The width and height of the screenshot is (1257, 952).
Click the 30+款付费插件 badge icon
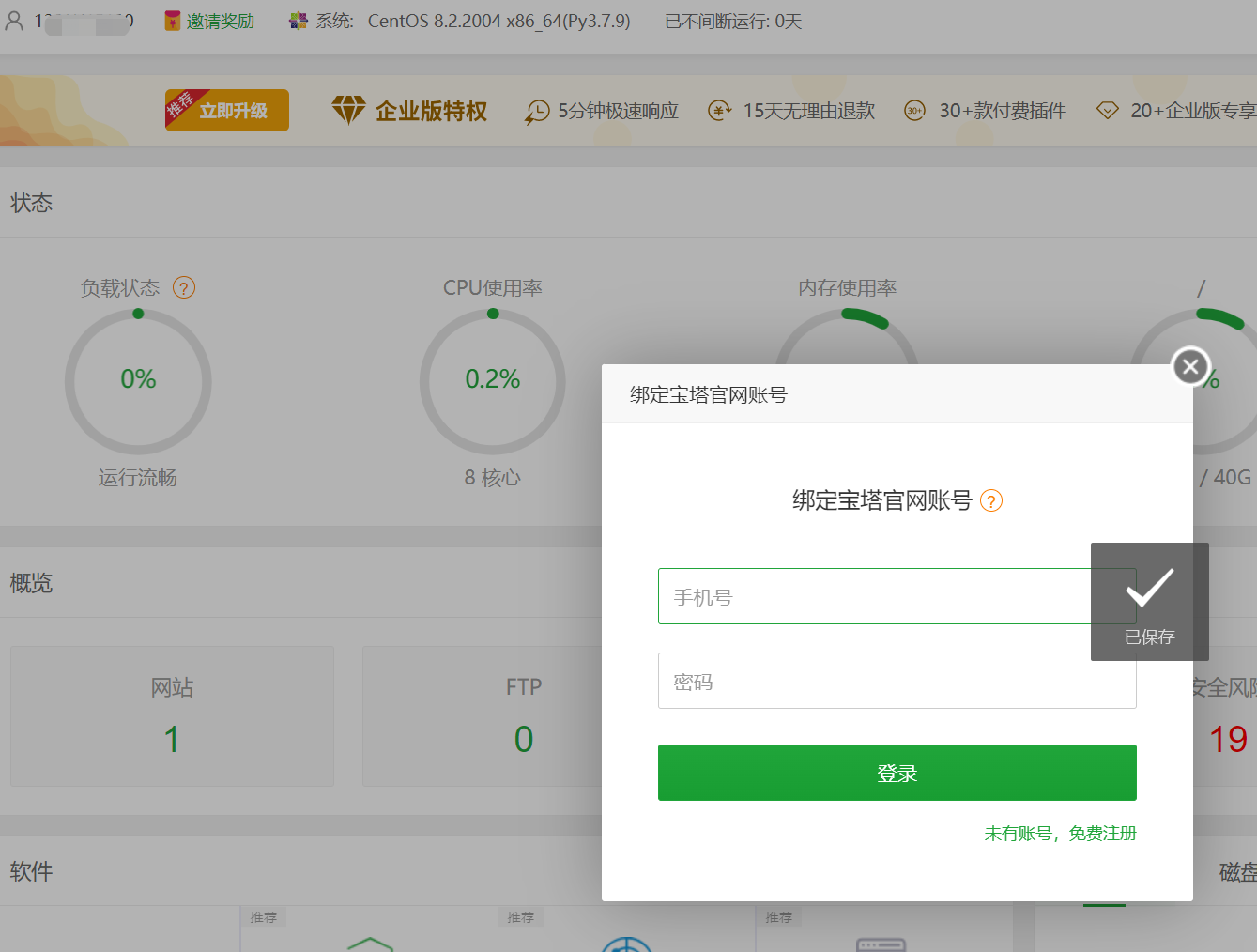tap(914, 111)
